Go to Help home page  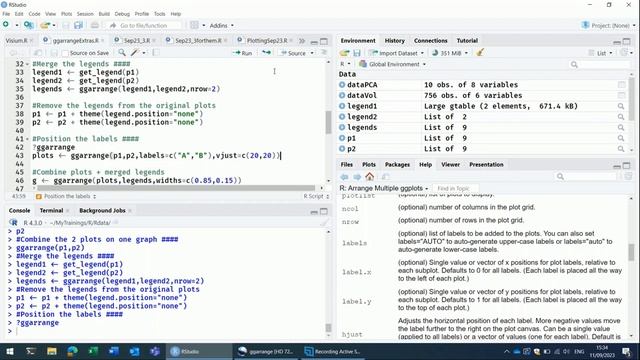[369, 176]
